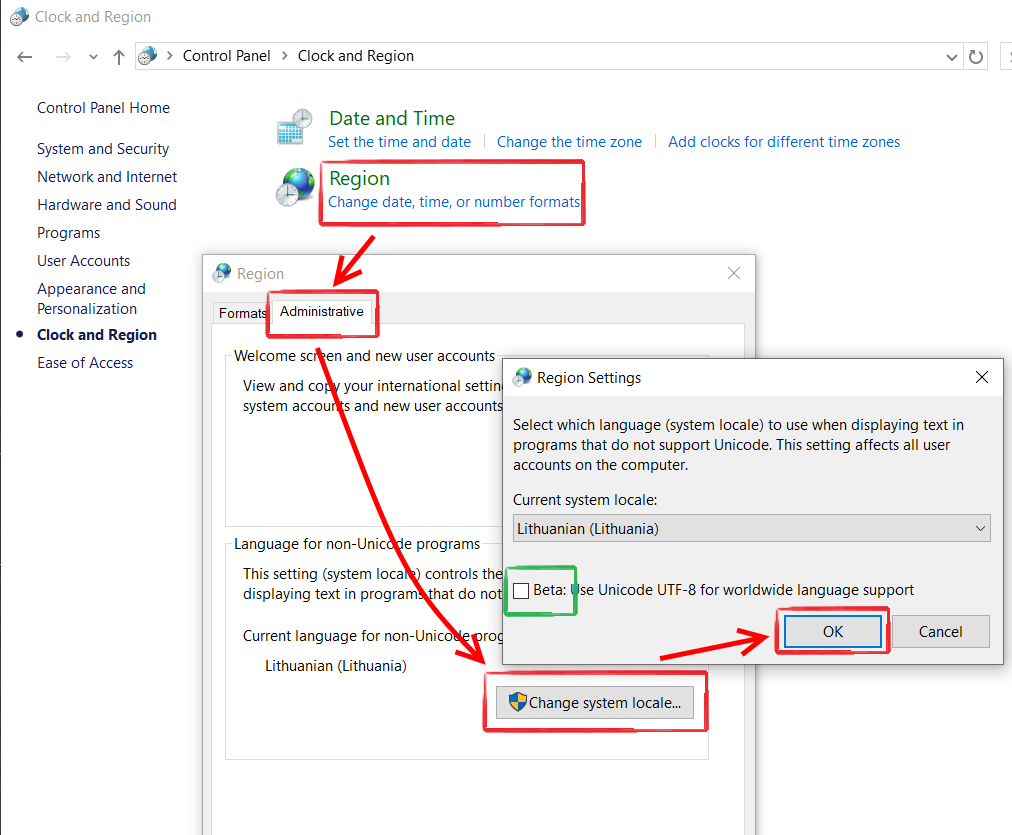This screenshot has width=1012, height=835.
Task: Expand address bar history dropdown
Action: click(x=951, y=57)
